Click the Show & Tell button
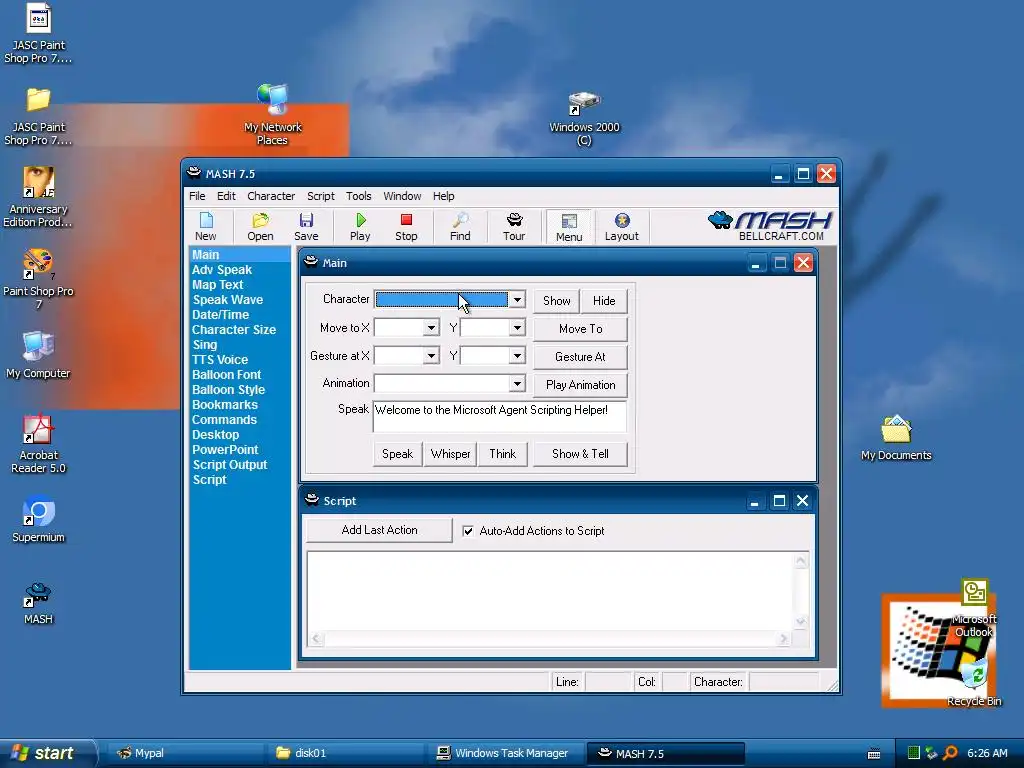The width and height of the screenshot is (1024, 768). (581, 454)
